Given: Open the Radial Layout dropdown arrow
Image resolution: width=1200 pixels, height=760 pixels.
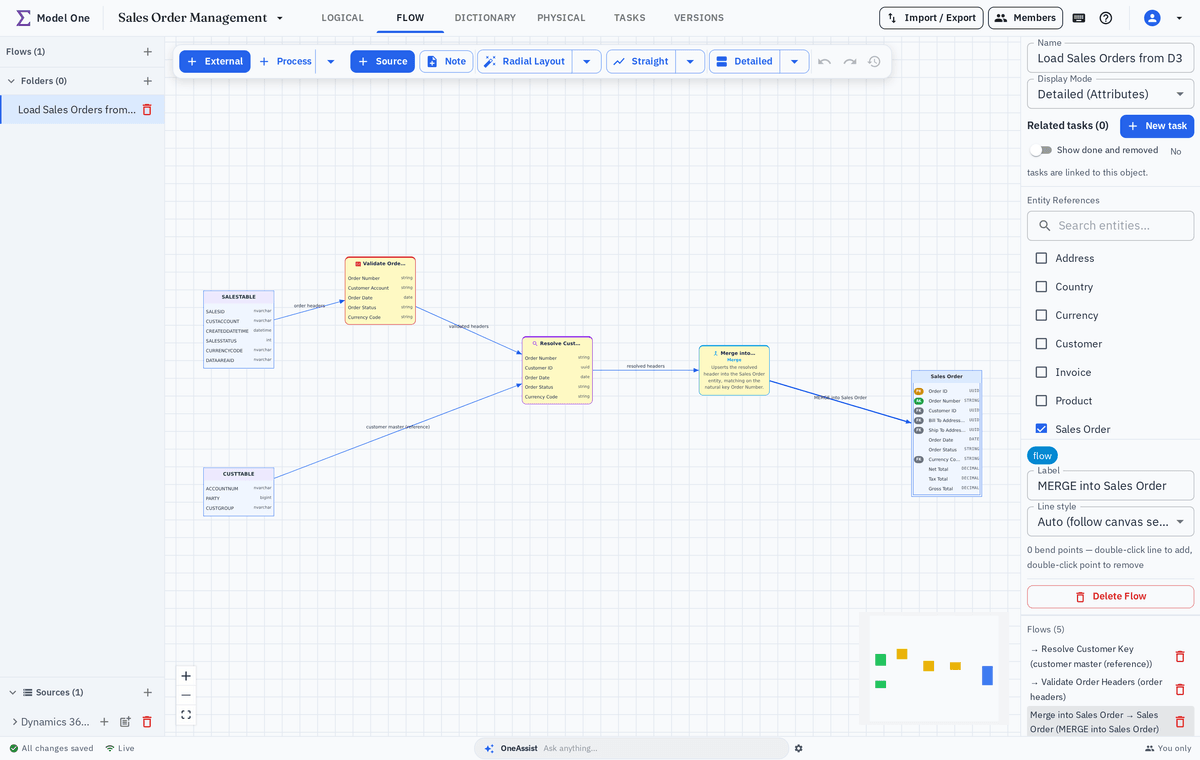Looking at the screenshot, I should [587, 61].
